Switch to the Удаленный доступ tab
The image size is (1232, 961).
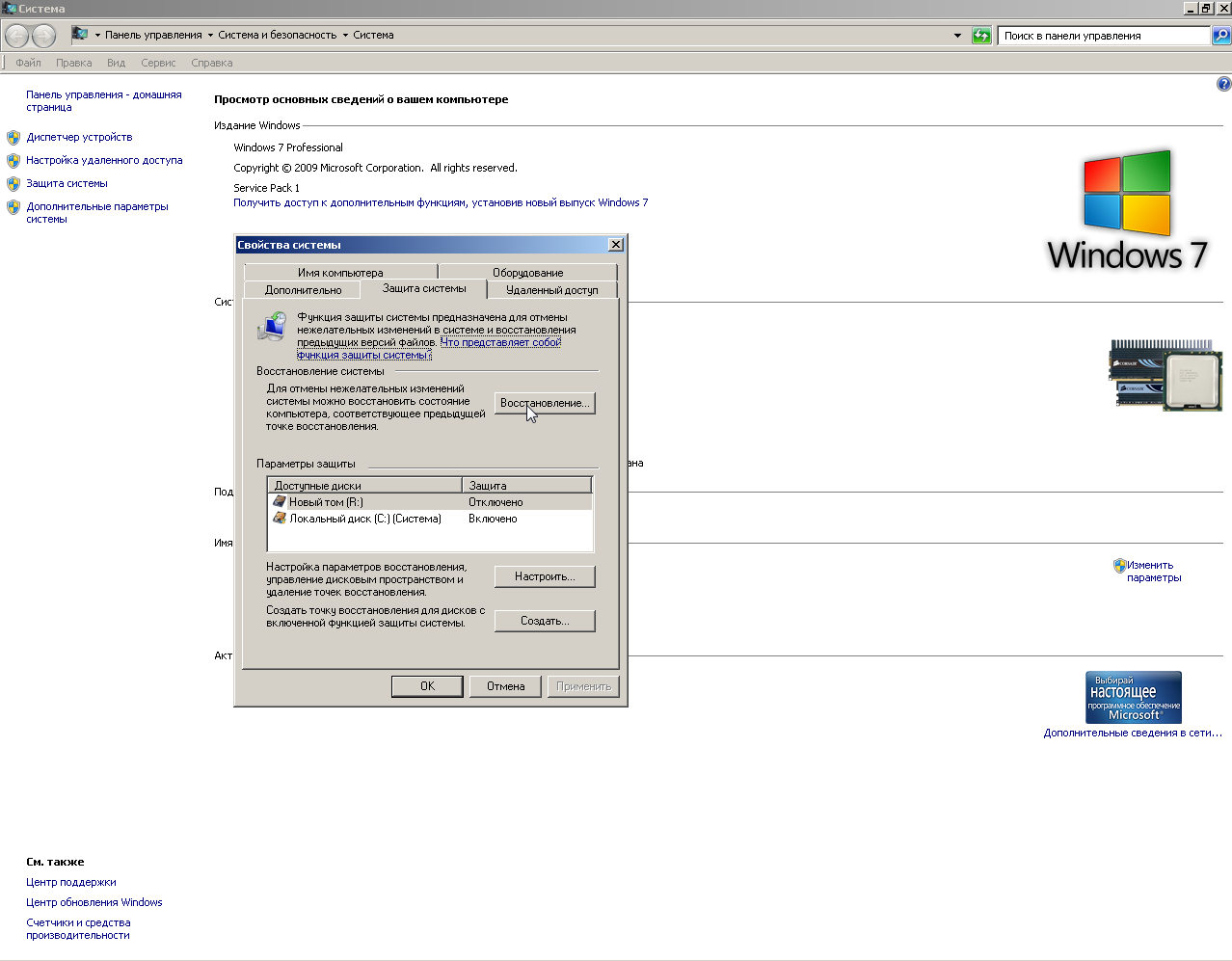pos(552,290)
